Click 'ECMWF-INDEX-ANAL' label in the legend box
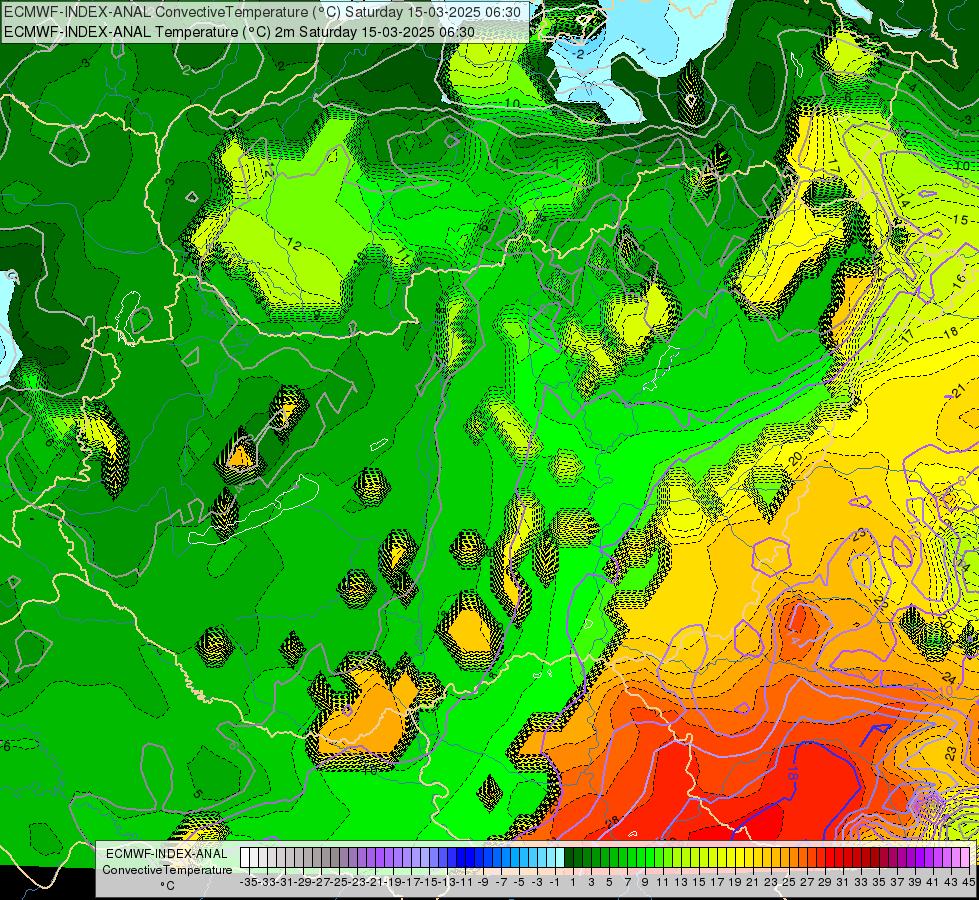 tap(167, 854)
